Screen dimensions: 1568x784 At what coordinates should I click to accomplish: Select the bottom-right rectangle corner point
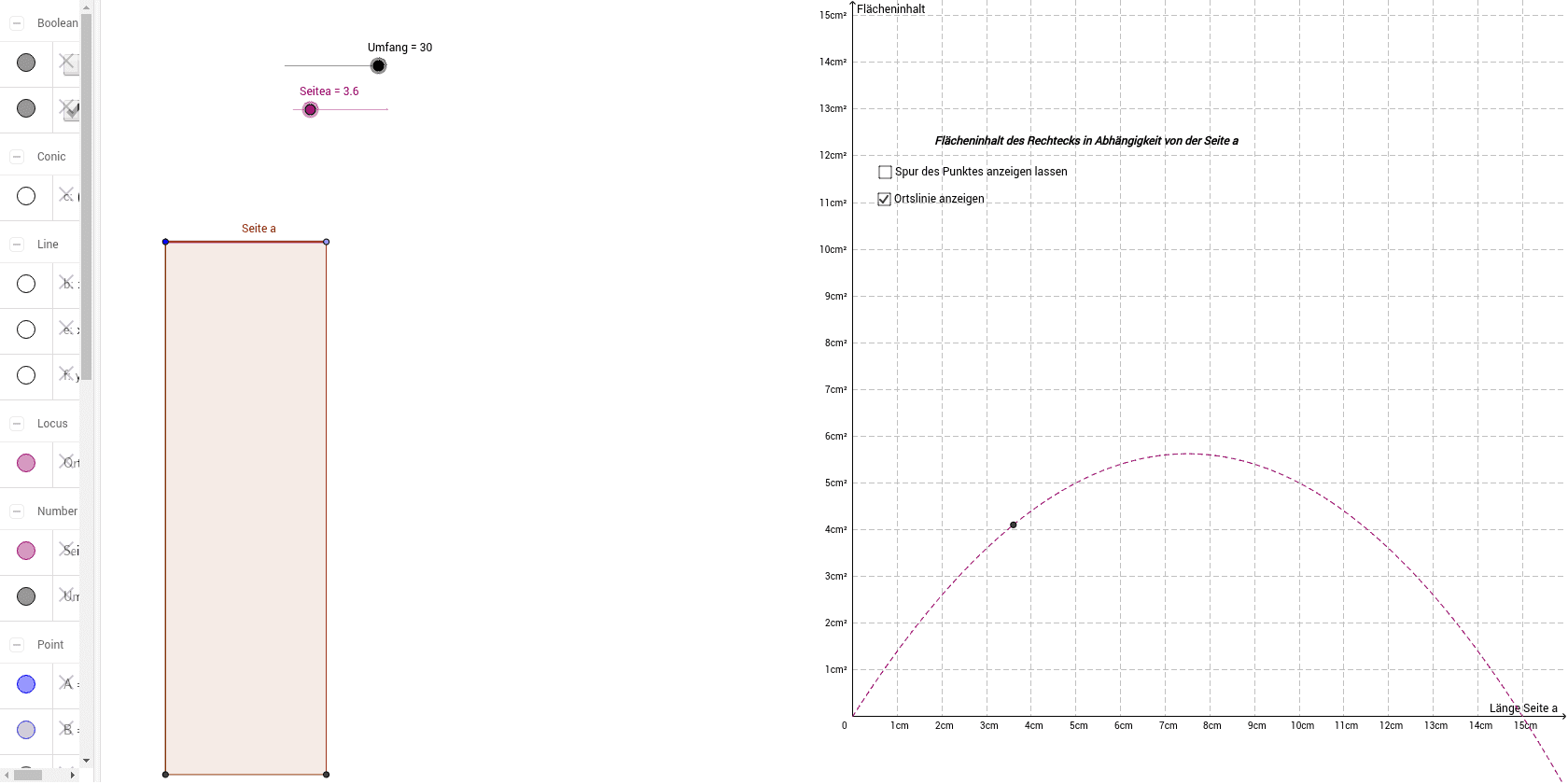point(326,774)
